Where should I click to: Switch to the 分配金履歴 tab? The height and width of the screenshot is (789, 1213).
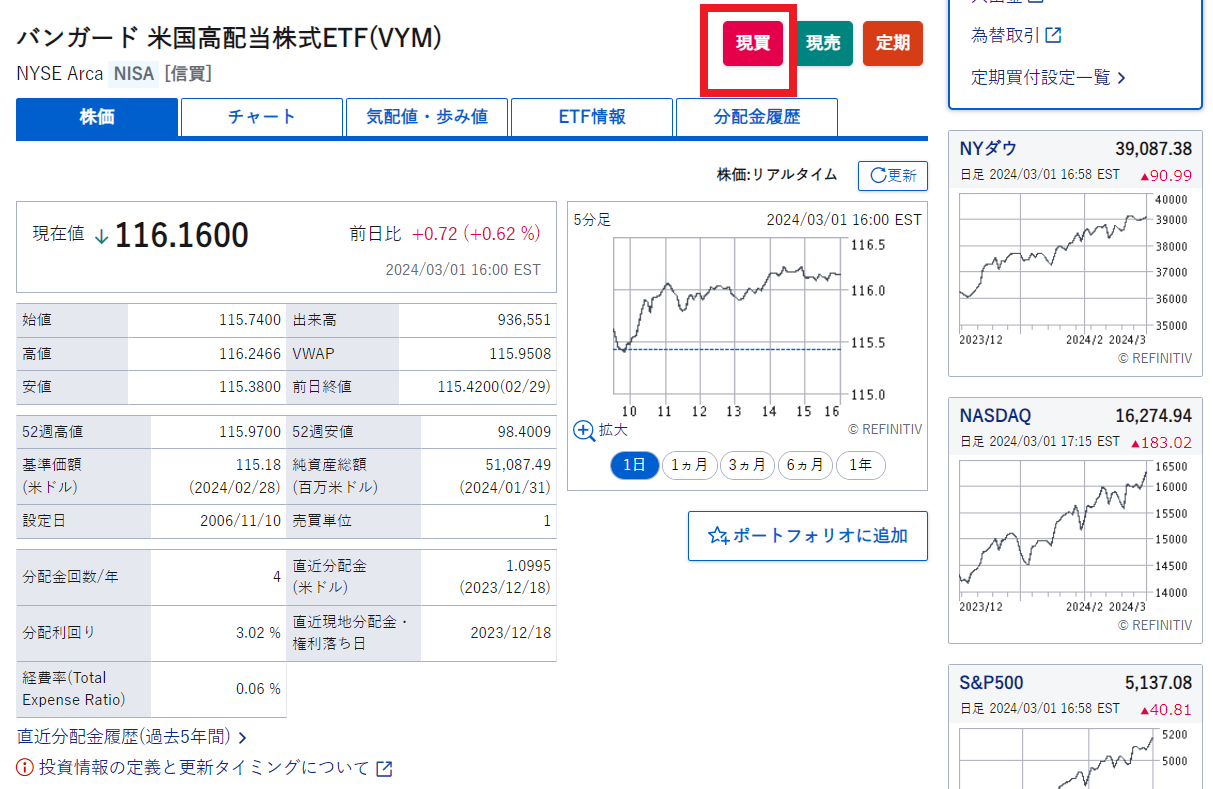(756, 117)
